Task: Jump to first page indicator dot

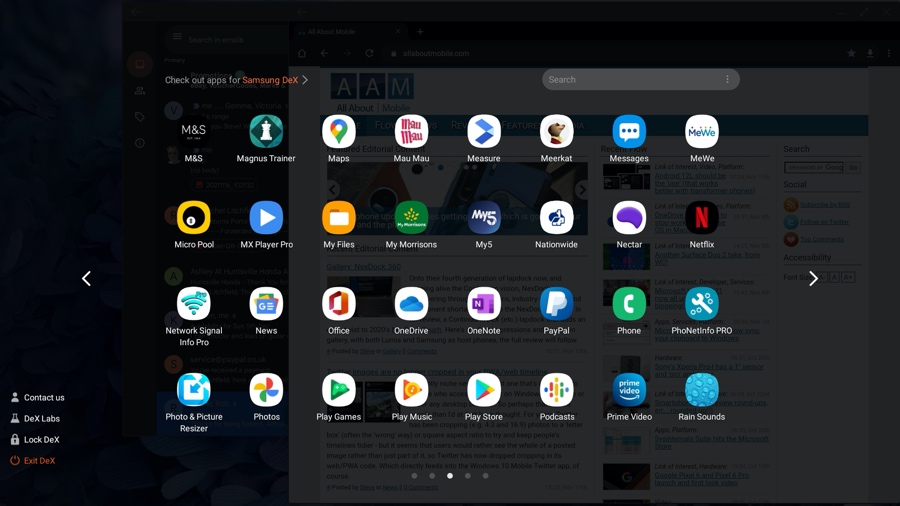Action: coord(414,476)
